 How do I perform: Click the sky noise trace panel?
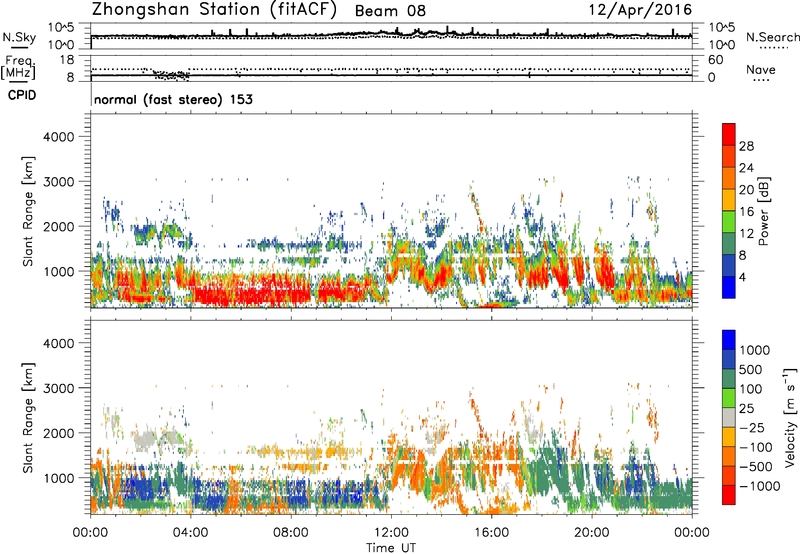coord(391,36)
